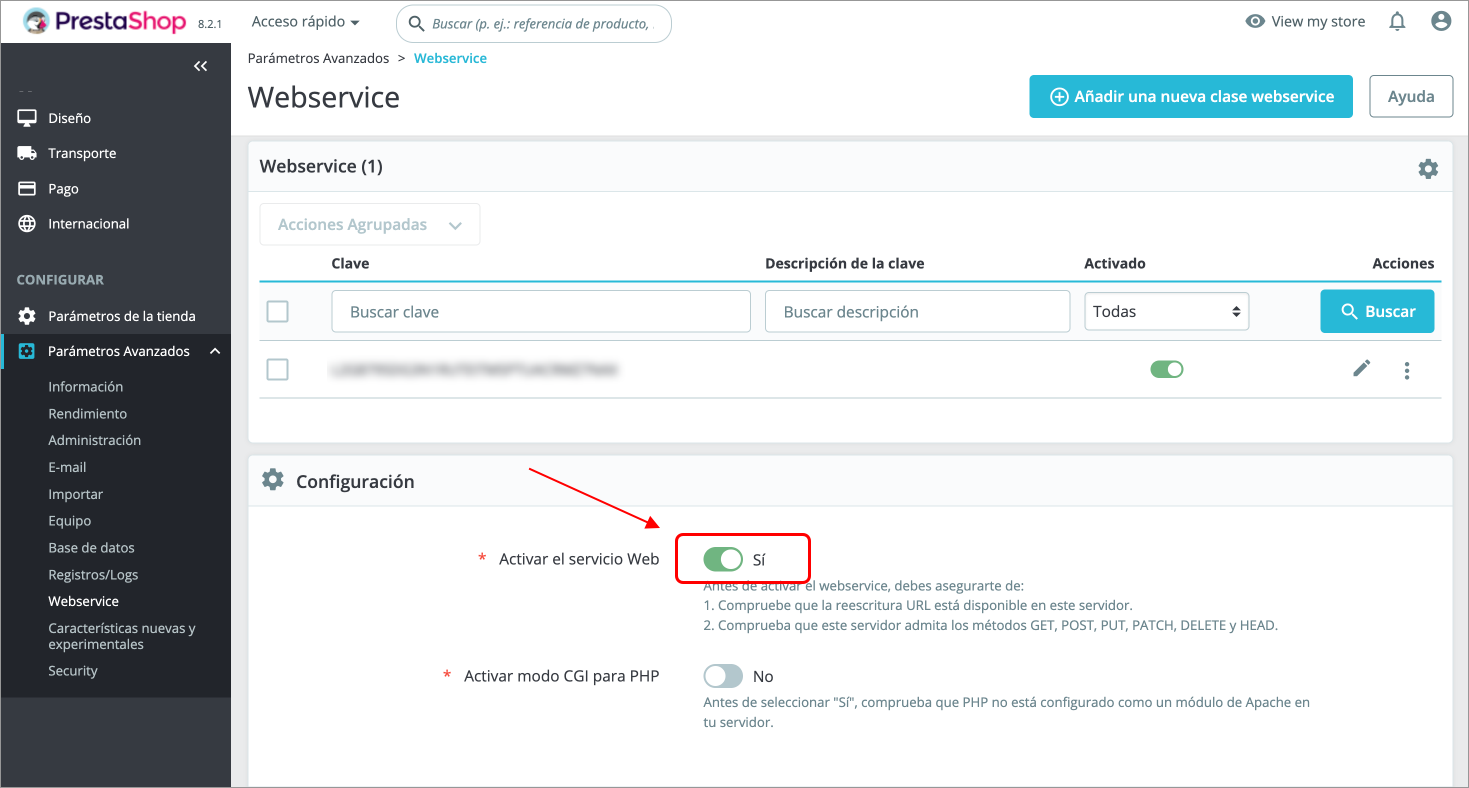The height and width of the screenshot is (788, 1469).
Task: Select Security in the sidebar menu
Action: coord(73,670)
